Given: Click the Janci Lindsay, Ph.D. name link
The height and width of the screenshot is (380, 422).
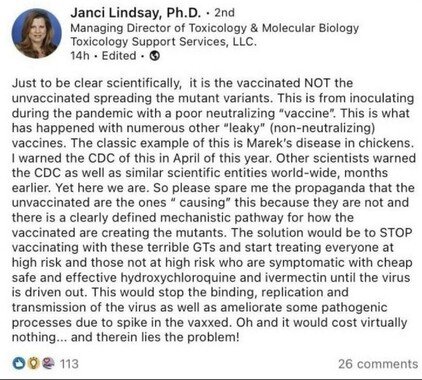Looking at the screenshot, I should pos(136,13).
